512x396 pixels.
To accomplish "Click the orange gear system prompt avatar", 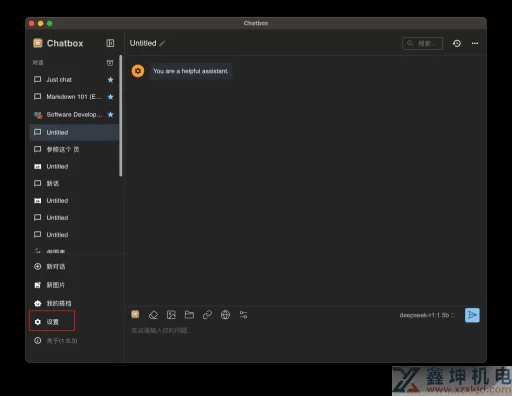I will click(138, 71).
